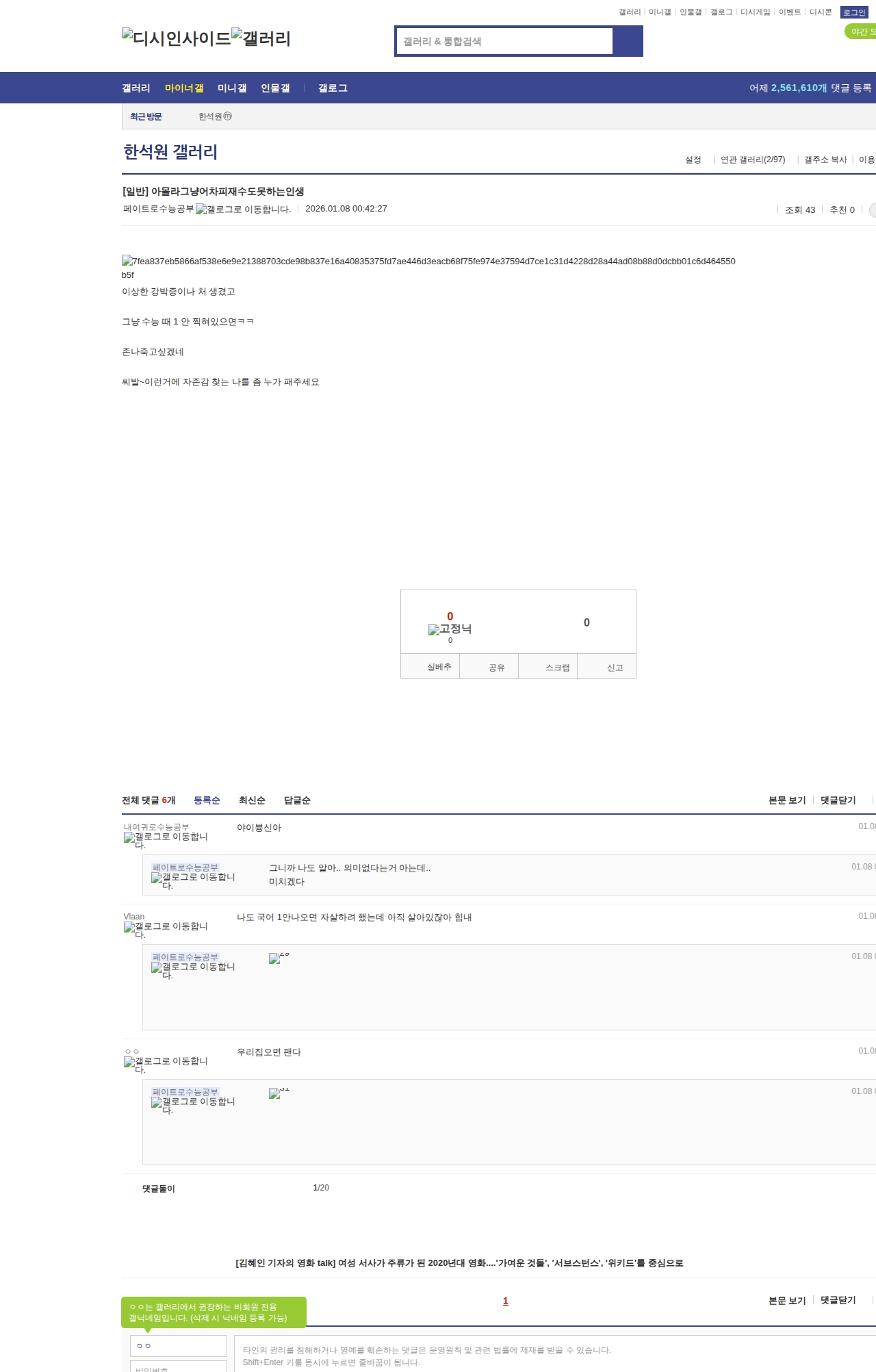Screen dimensions: 876x1372
Task: Focus the nickname field containing ㅇㅇ
Action: click(179, 1346)
